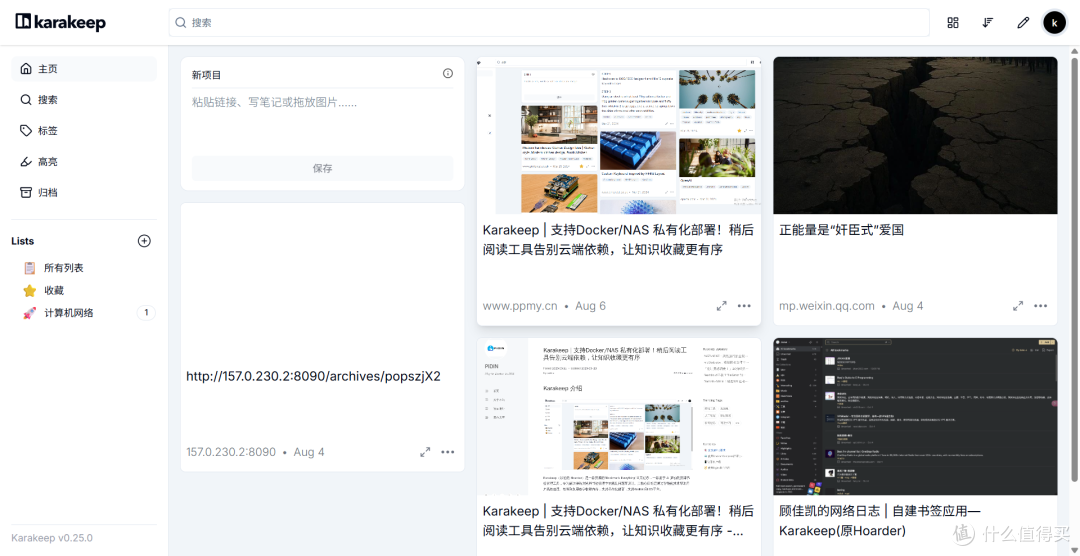Click www.ppmy.cn source link
This screenshot has height=556, width=1080.
520,306
